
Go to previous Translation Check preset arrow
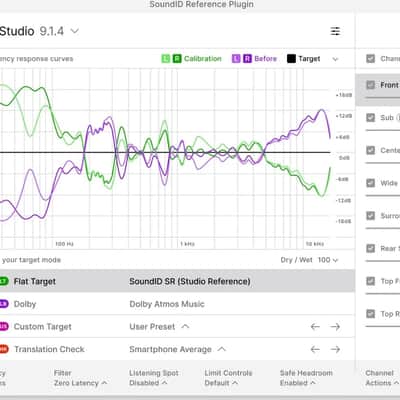pyautogui.click(x=315, y=349)
